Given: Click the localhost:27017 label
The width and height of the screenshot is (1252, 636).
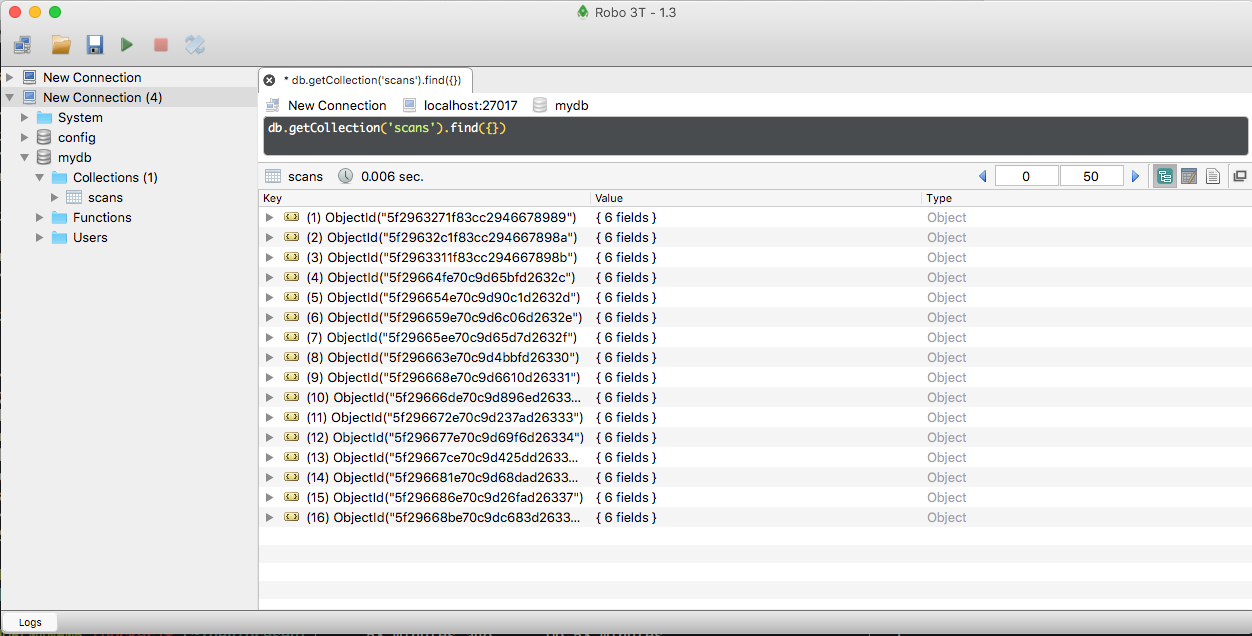Looking at the screenshot, I should (x=471, y=105).
